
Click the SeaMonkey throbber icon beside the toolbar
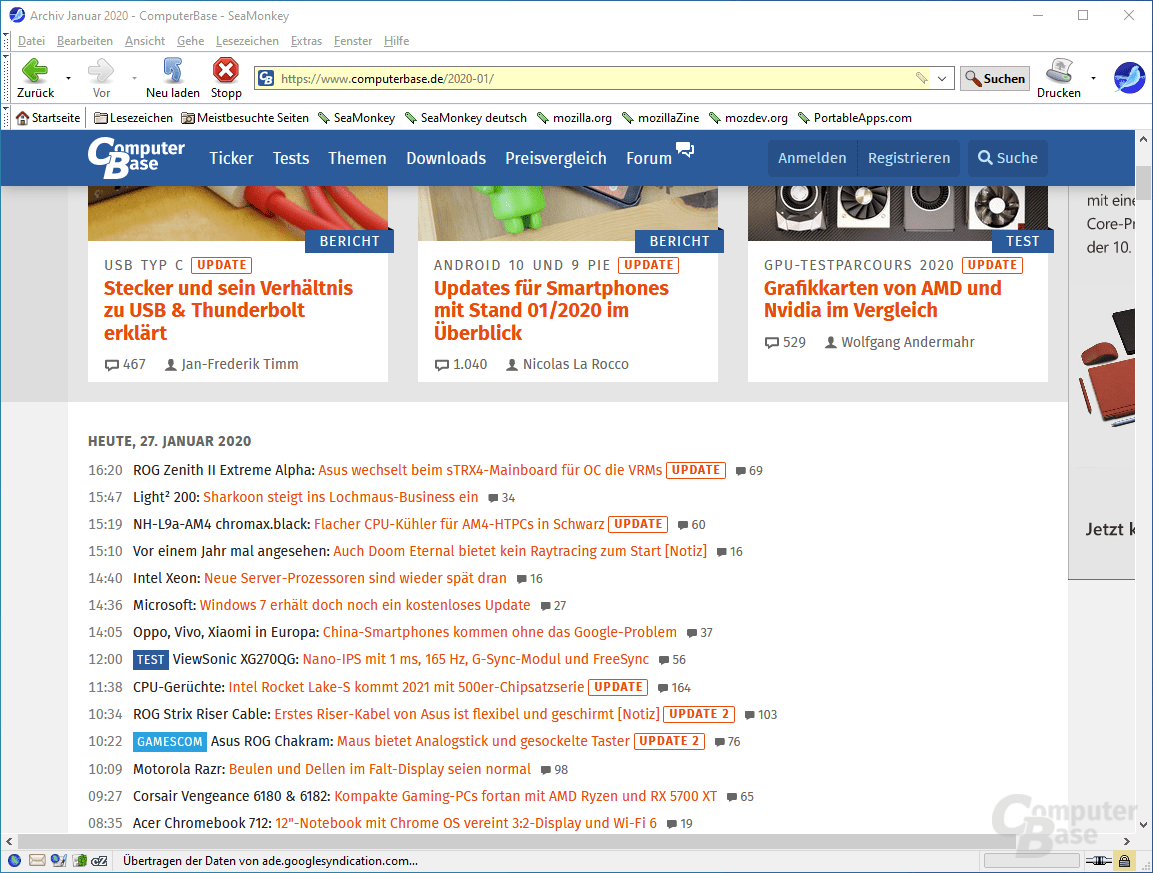[x=1129, y=77]
